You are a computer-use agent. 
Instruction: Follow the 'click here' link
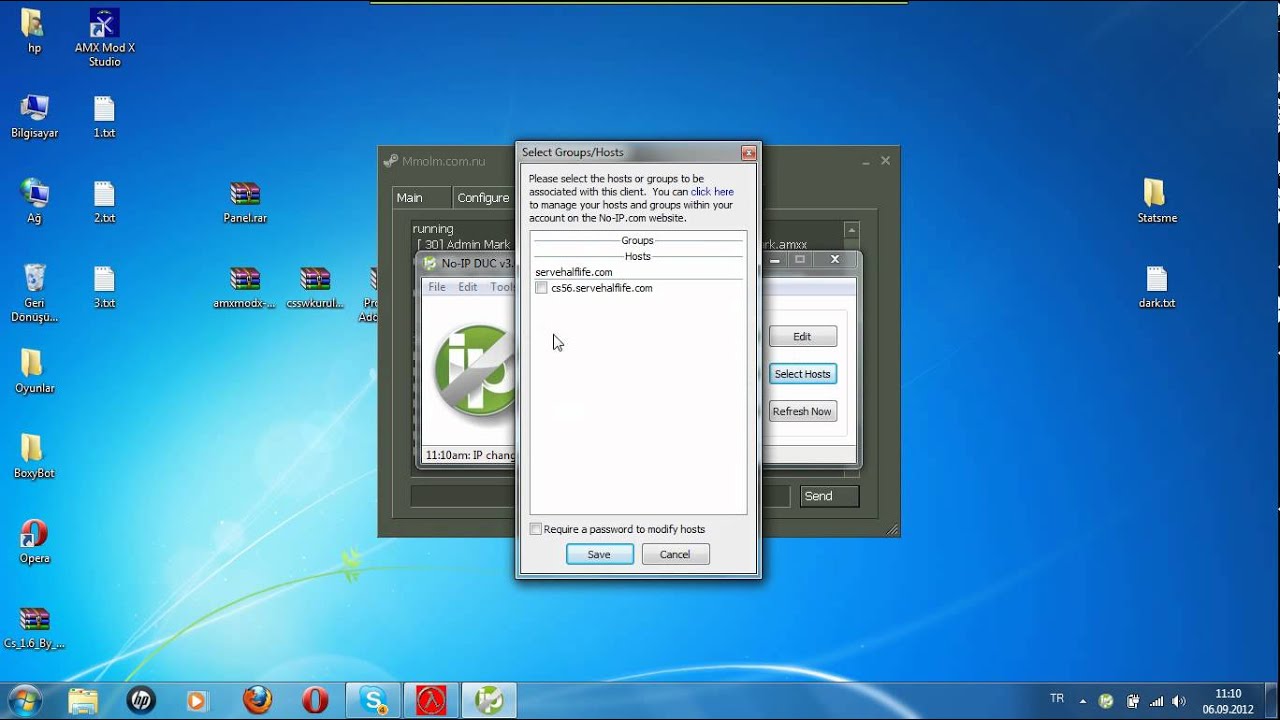[x=712, y=192]
